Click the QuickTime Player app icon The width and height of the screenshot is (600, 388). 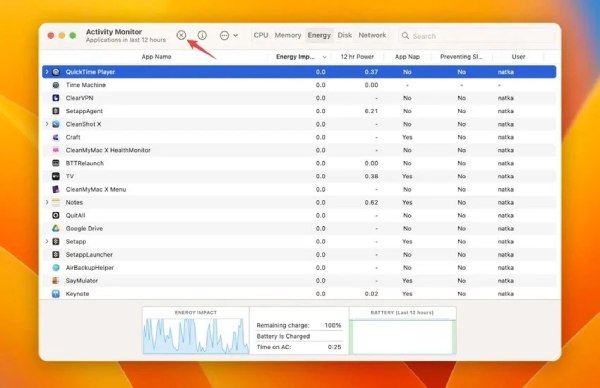pyautogui.click(x=56, y=72)
